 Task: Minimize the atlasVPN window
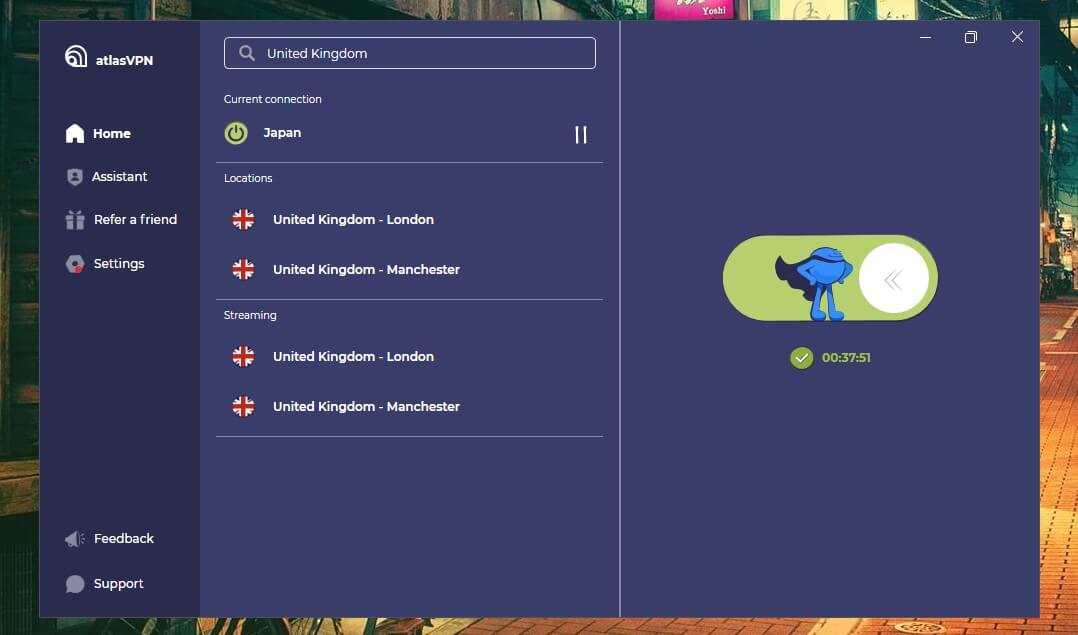pos(925,37)
